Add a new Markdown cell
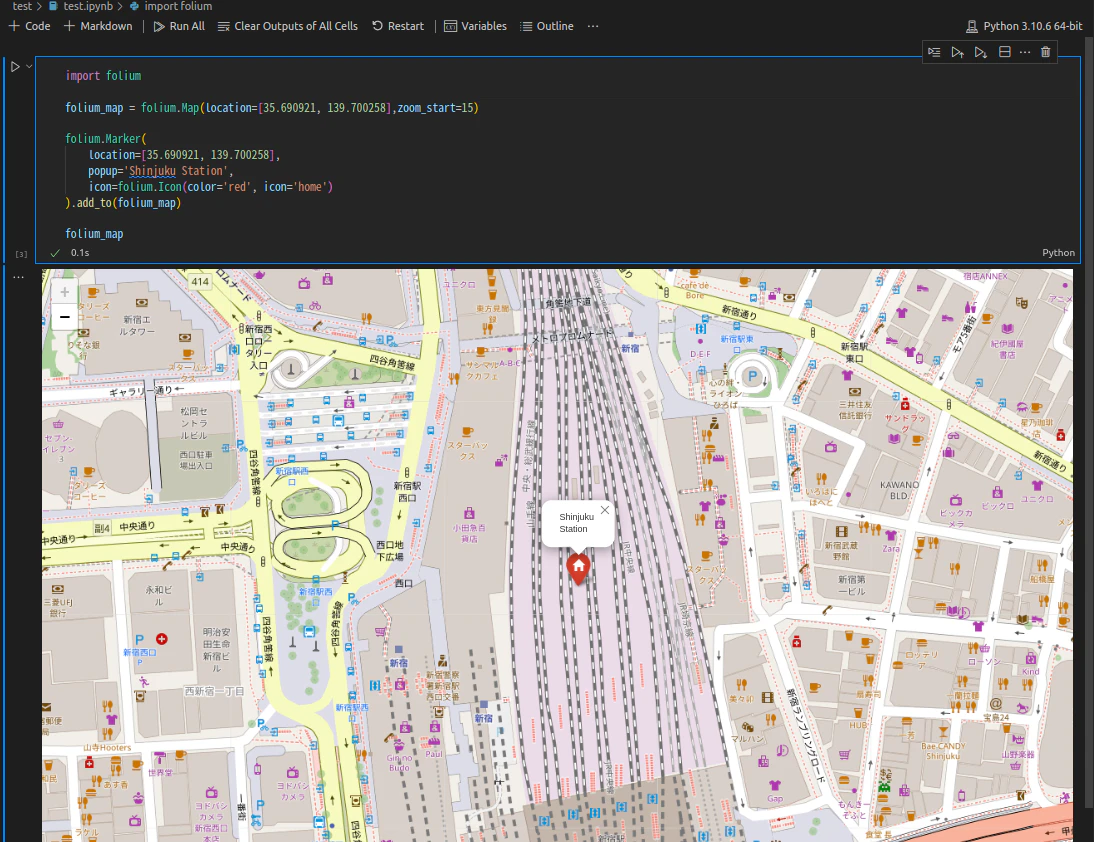Viewport: 1094px width, 842px height. tap(98, 26)
